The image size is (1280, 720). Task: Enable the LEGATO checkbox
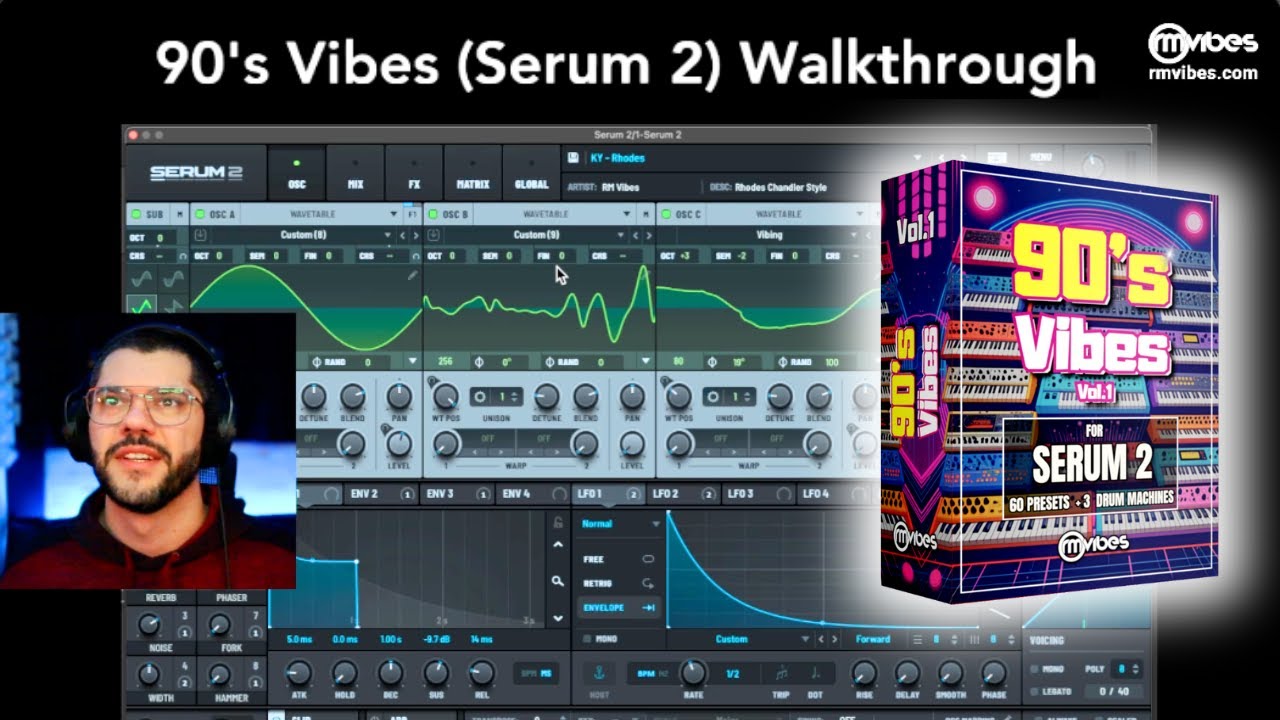click(1033, 691)
